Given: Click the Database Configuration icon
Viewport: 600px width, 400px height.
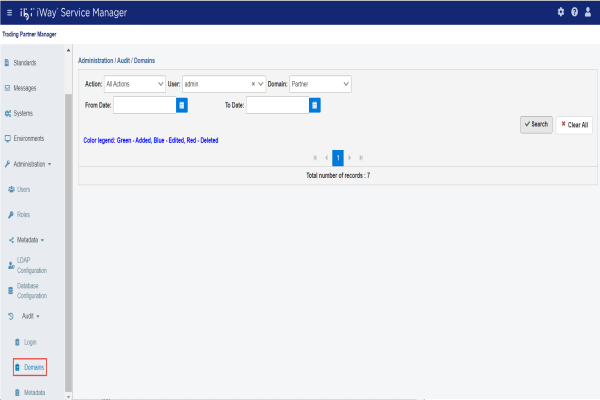Looking at the screenshot, I should (x=11, y=291).
